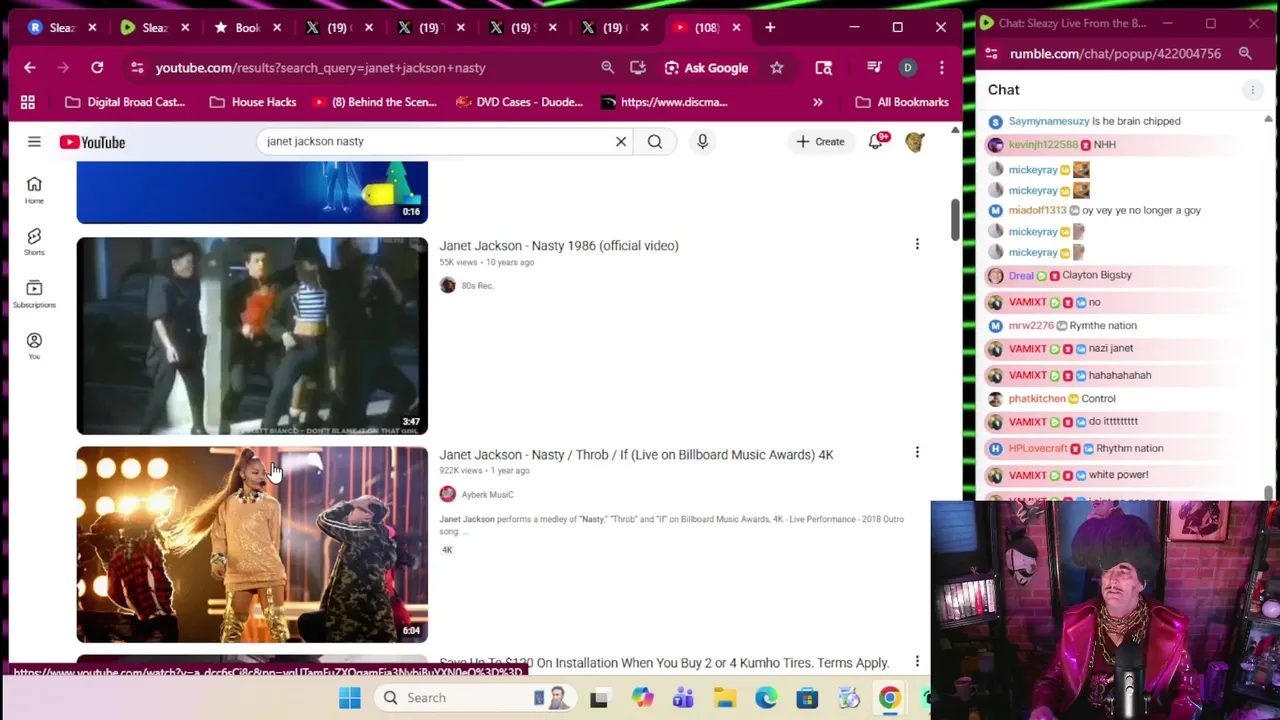This screenshot has width=1280, height=720.
Task: Open the Rumble chat options three-dot menu
Action: [1252, 90]
